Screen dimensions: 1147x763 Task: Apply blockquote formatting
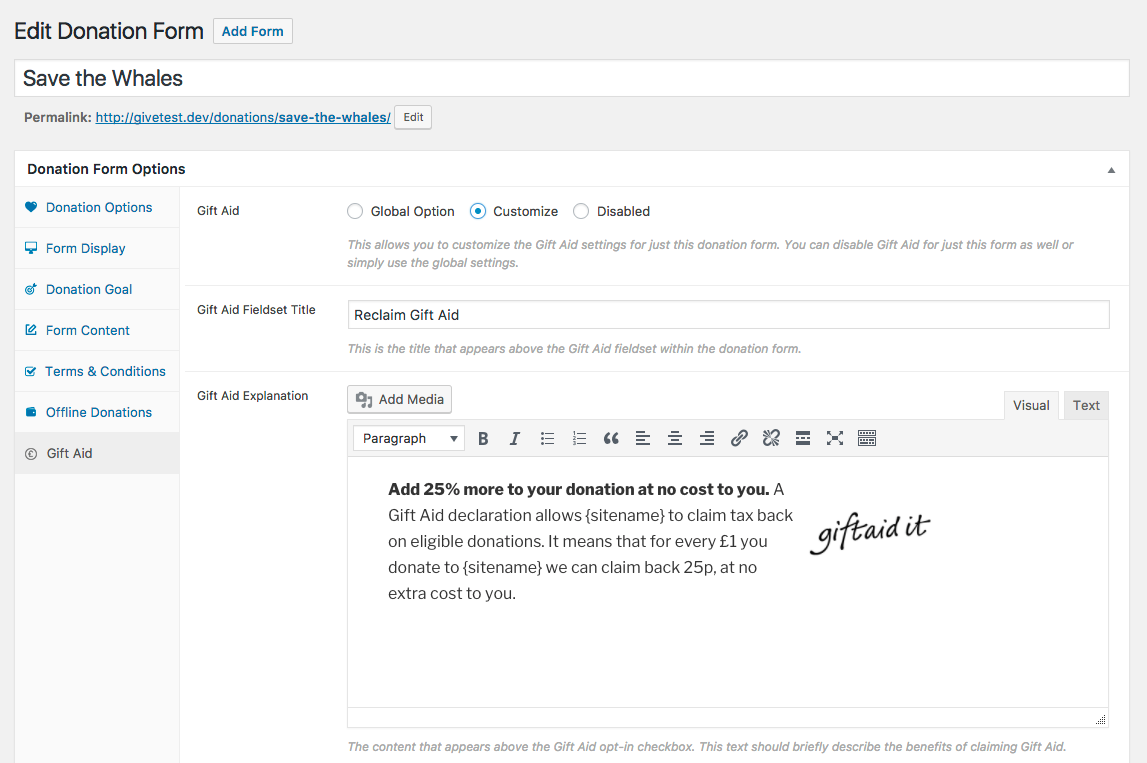[611, 438]
